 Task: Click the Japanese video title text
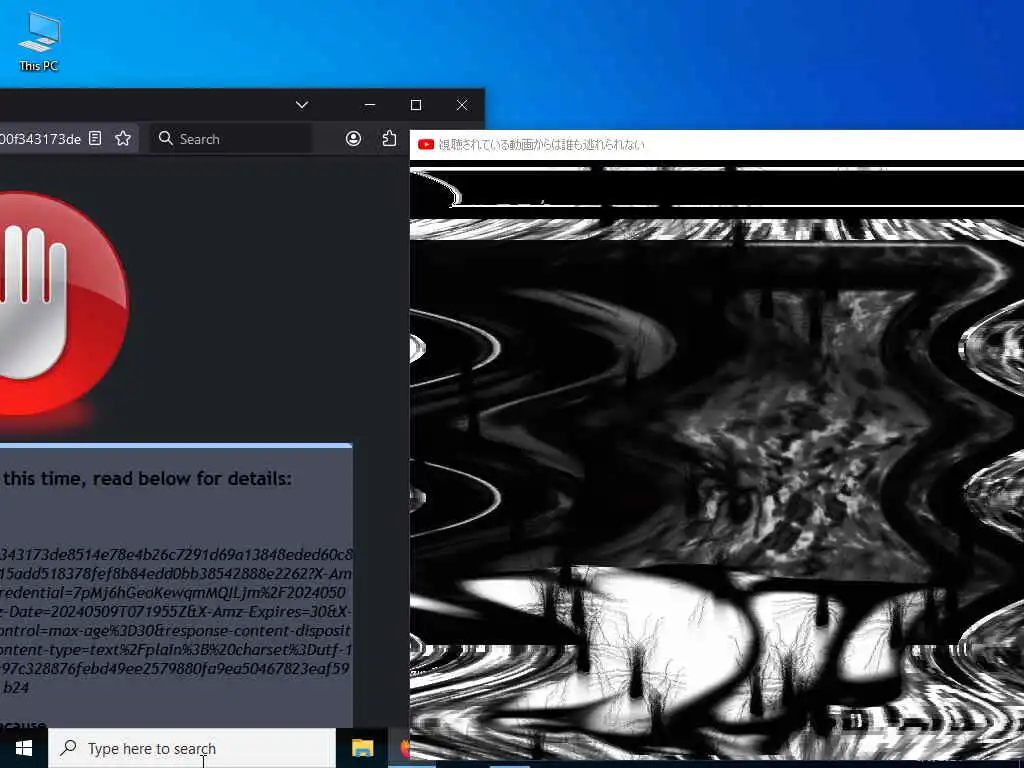541,144
